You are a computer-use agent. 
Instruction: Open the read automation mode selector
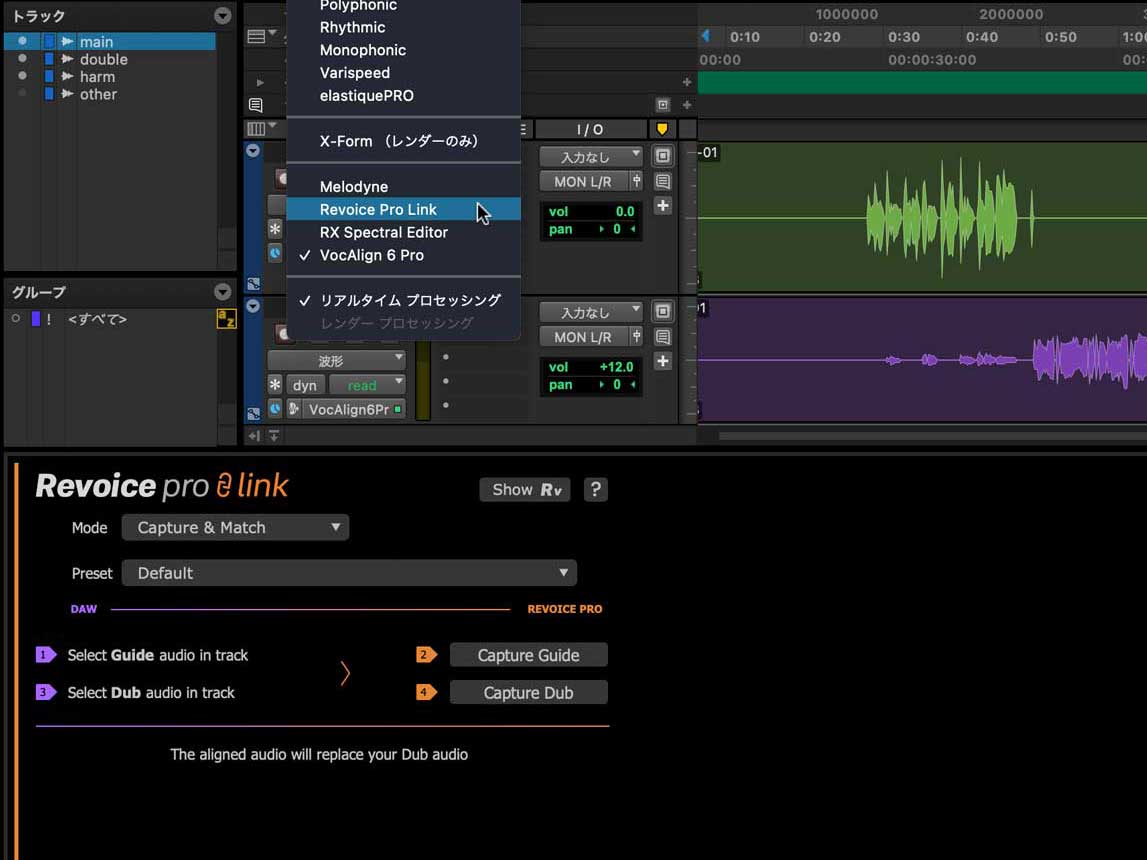[x=367, y=385]
